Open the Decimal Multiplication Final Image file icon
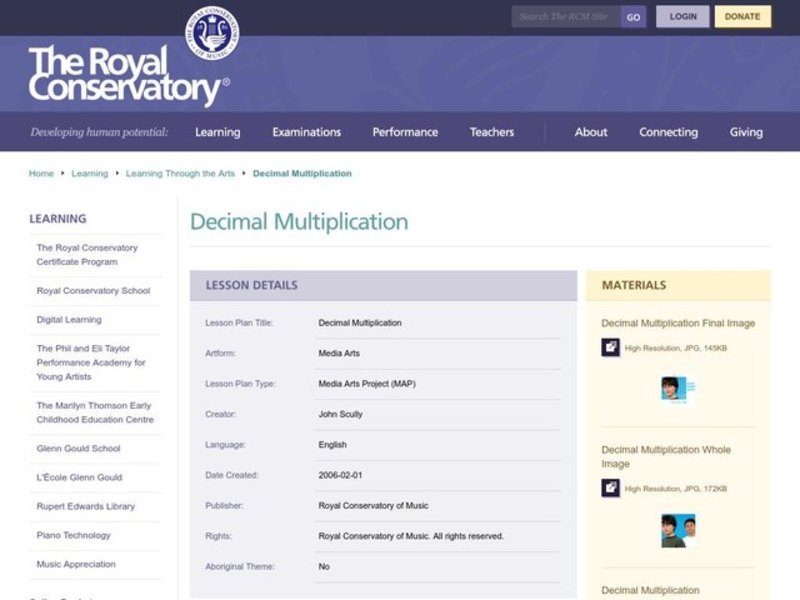This screenshot has width=800, height=600. pos(611,347)
